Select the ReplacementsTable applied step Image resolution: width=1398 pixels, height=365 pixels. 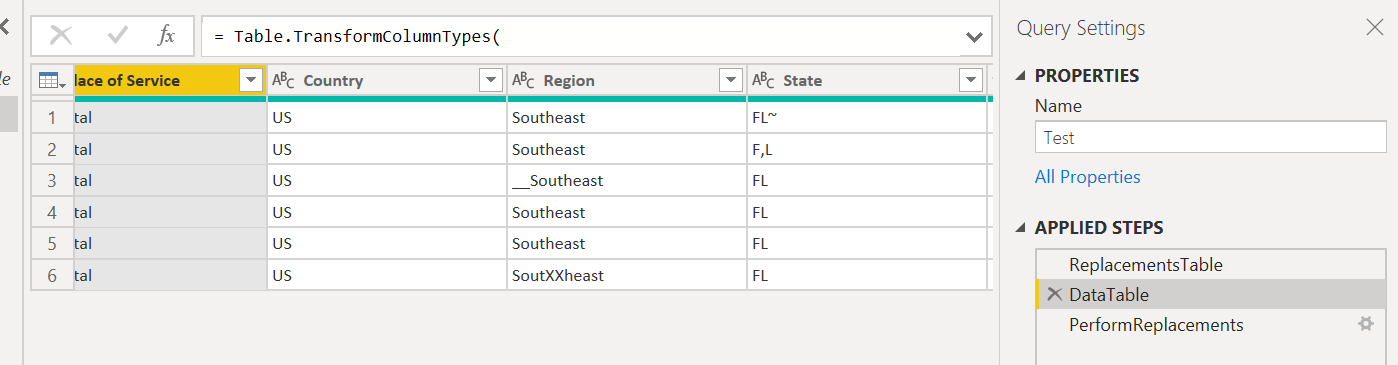pyautogui.click(x=1211, y=265)
